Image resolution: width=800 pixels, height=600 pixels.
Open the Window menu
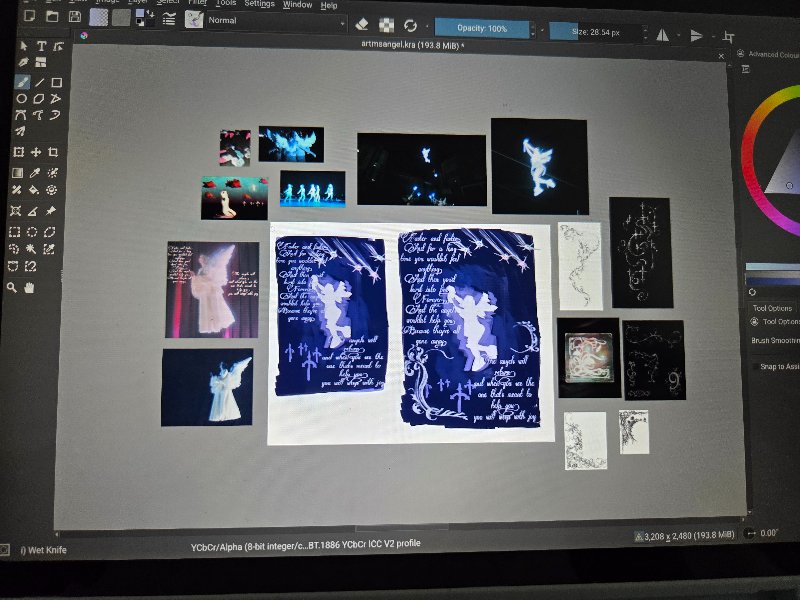click(x=297, y=5)
